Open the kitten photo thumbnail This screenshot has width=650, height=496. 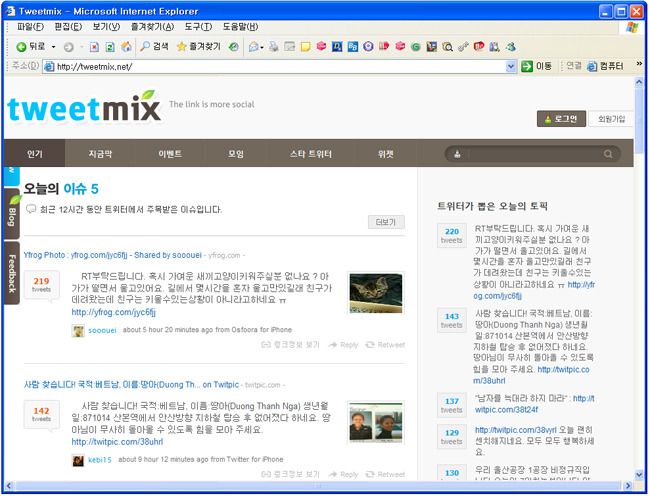pyautogui.click(x=376, y=293)
